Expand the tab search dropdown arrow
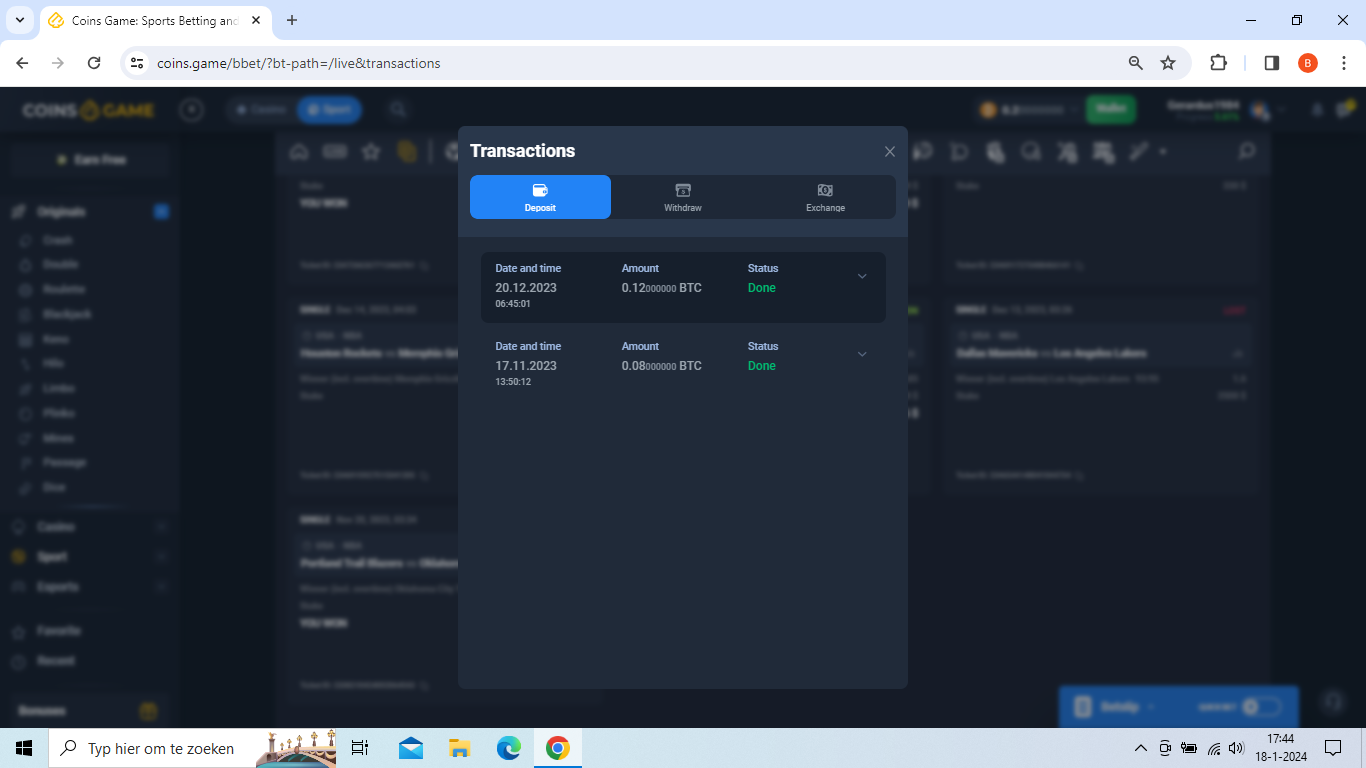The image size is (1366, 768). click(x=19, y=20)
